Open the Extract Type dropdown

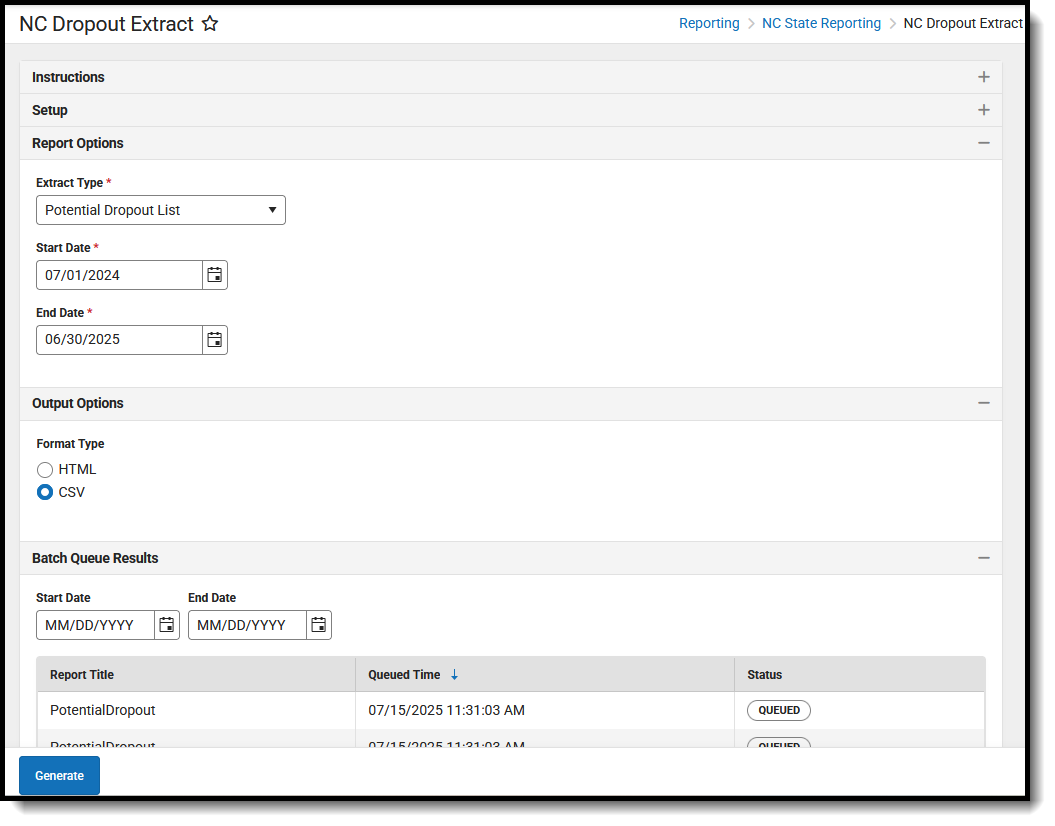coord(161,211)
